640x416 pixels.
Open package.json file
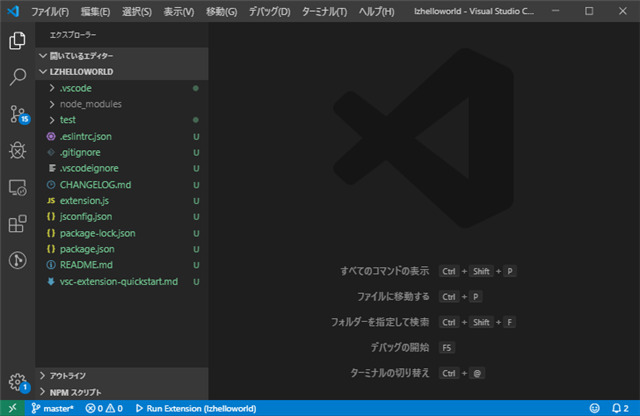tap(122, 249)
